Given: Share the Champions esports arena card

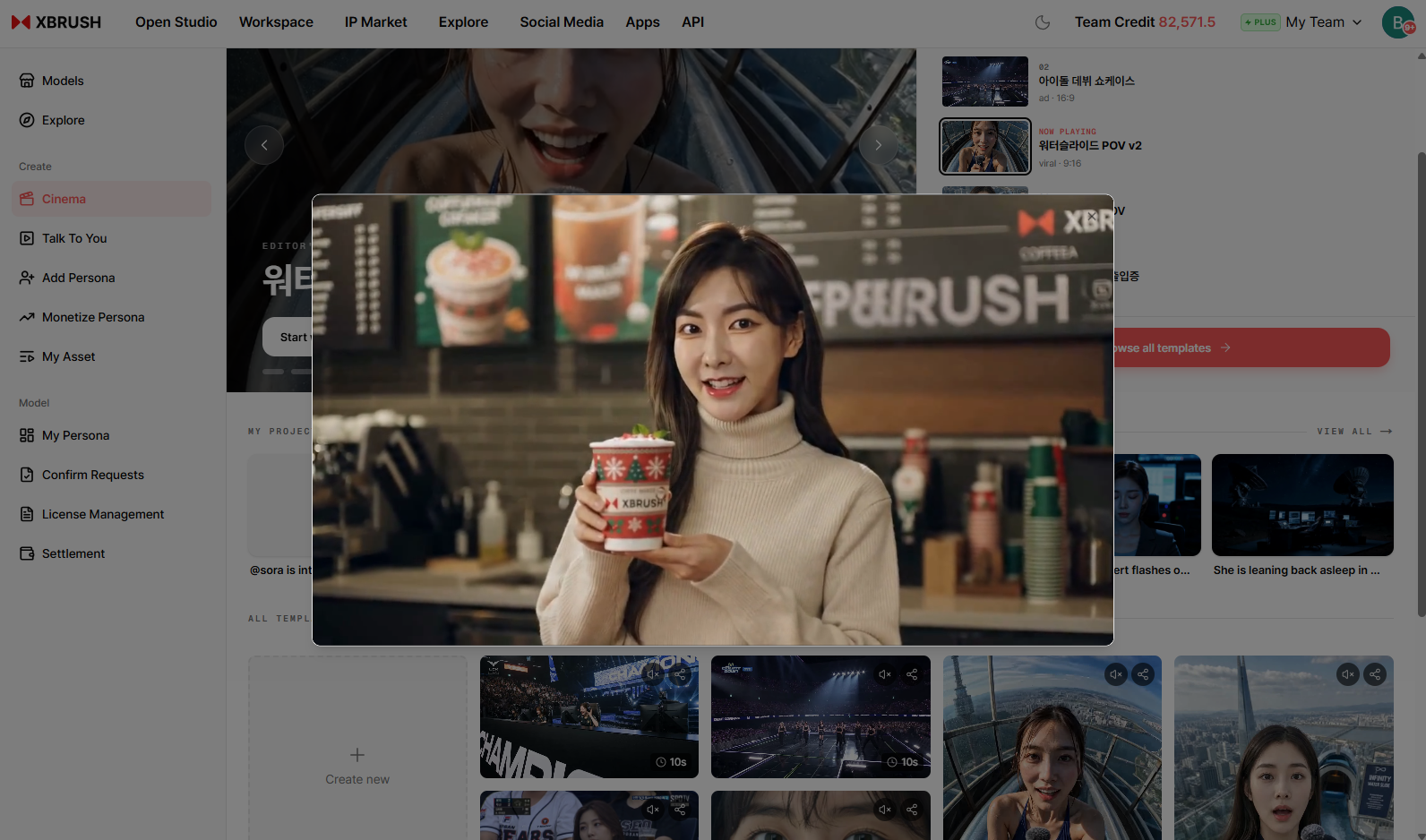Looking at the screenshot, I should click(681, 674).
